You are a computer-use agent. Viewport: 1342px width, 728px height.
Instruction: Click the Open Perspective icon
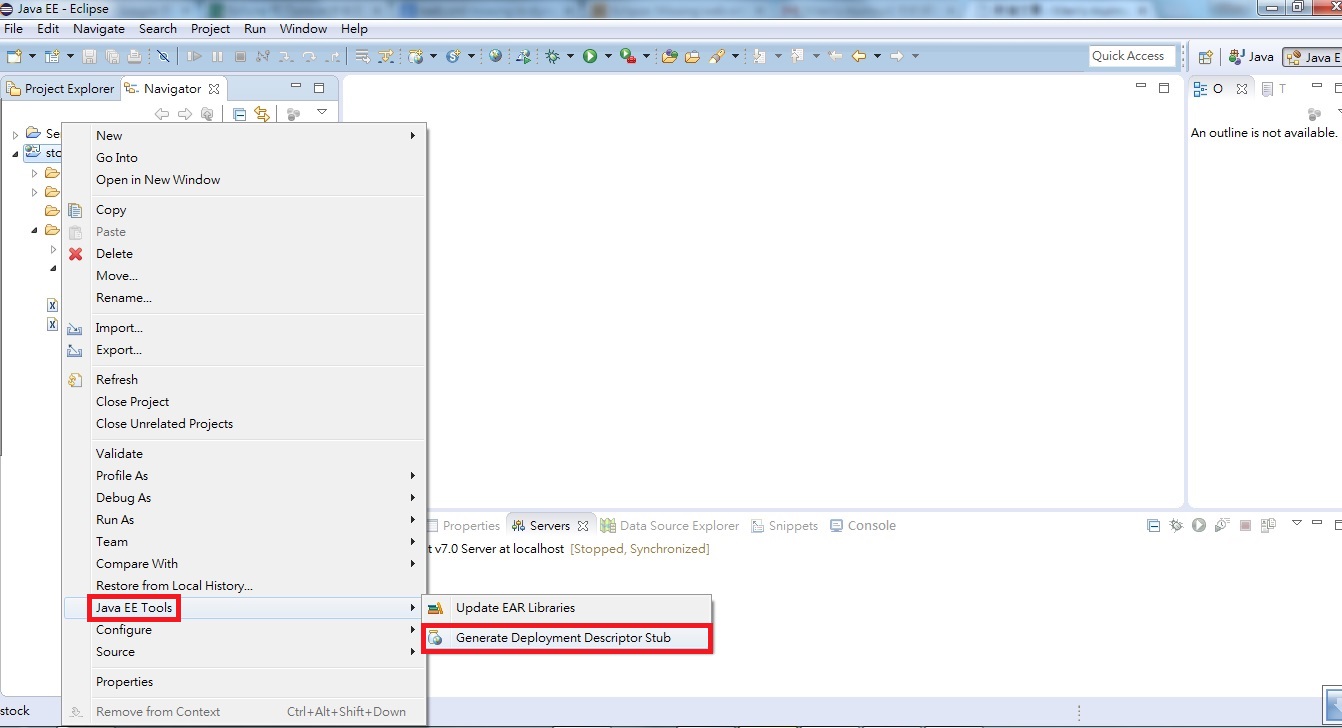[1206, 57]
